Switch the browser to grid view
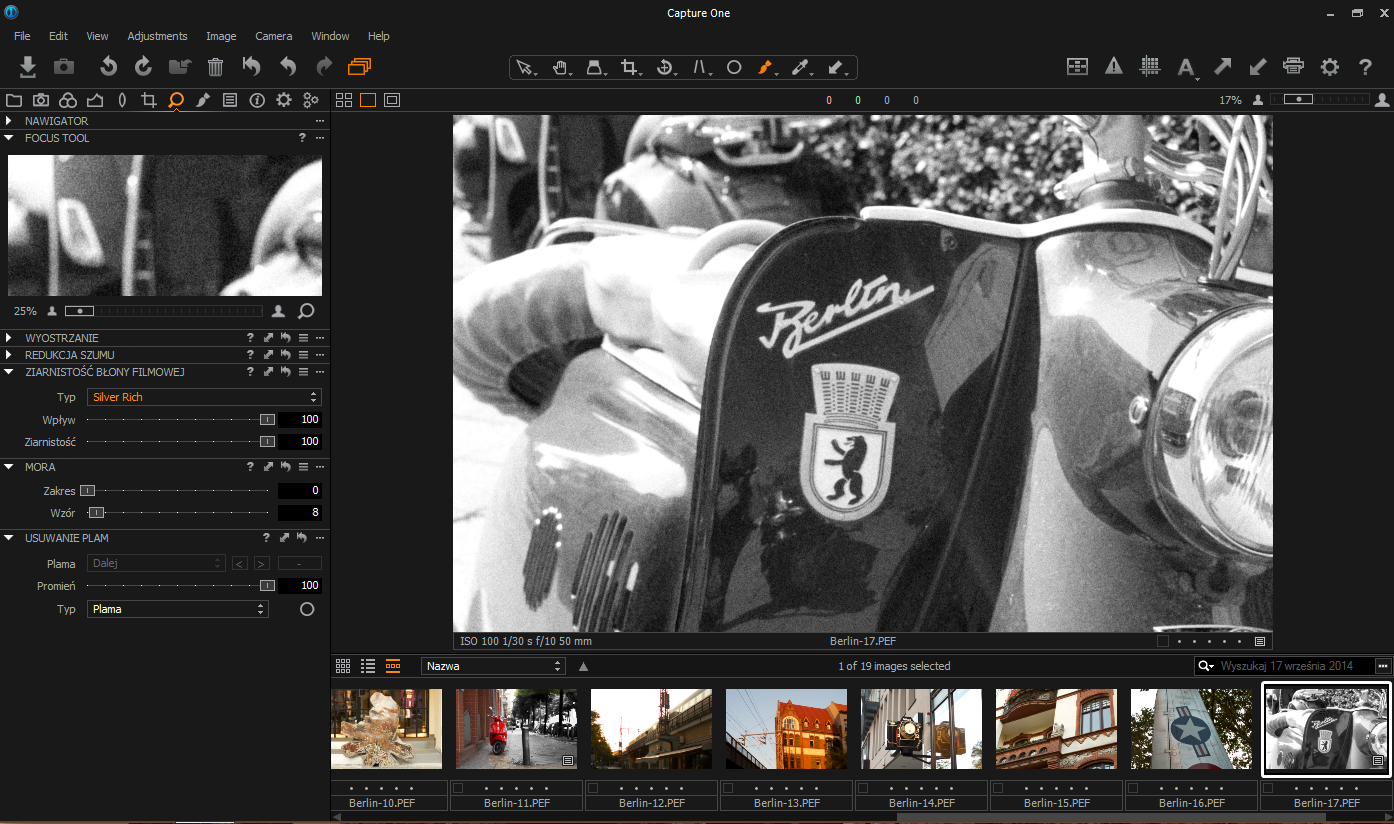 tap(343, 666)
